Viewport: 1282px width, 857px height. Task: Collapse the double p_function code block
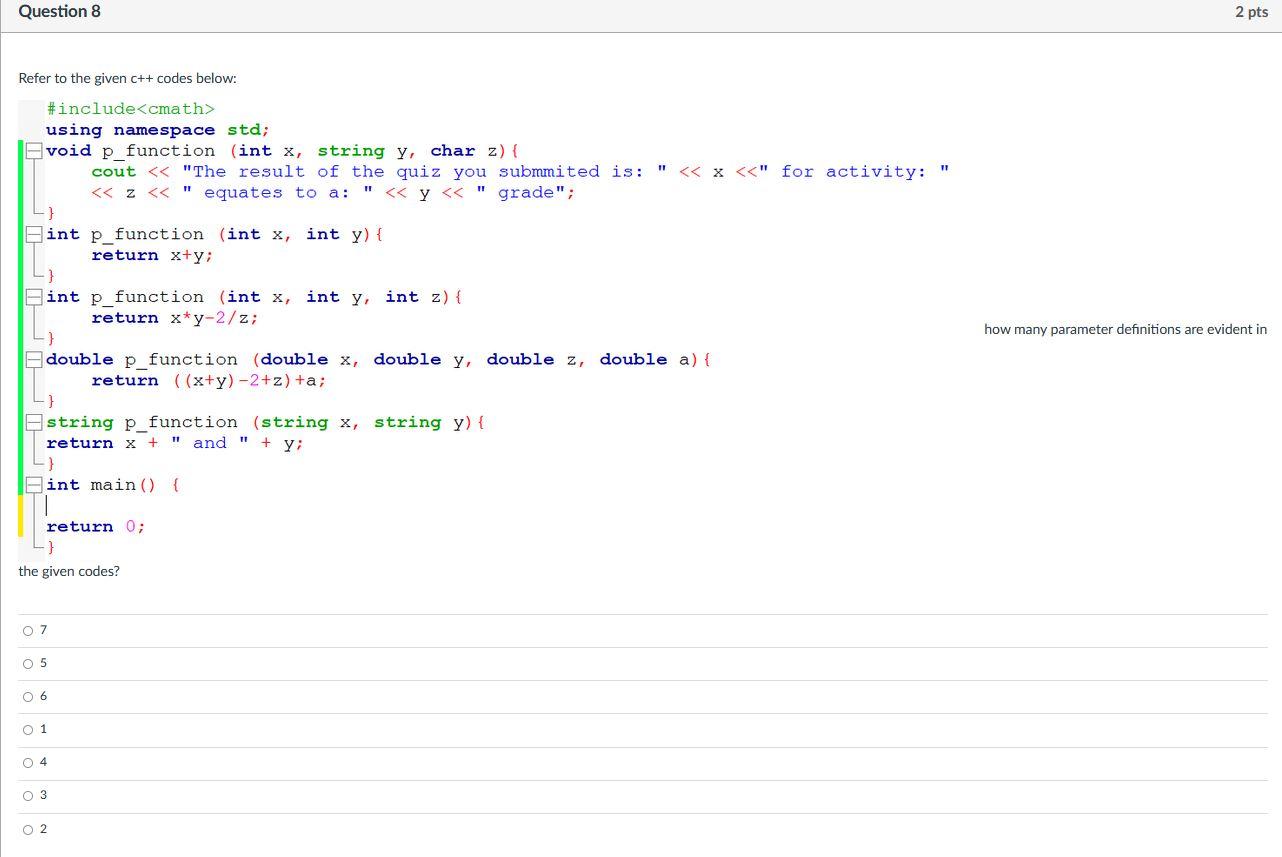click(x=35, y=359)
